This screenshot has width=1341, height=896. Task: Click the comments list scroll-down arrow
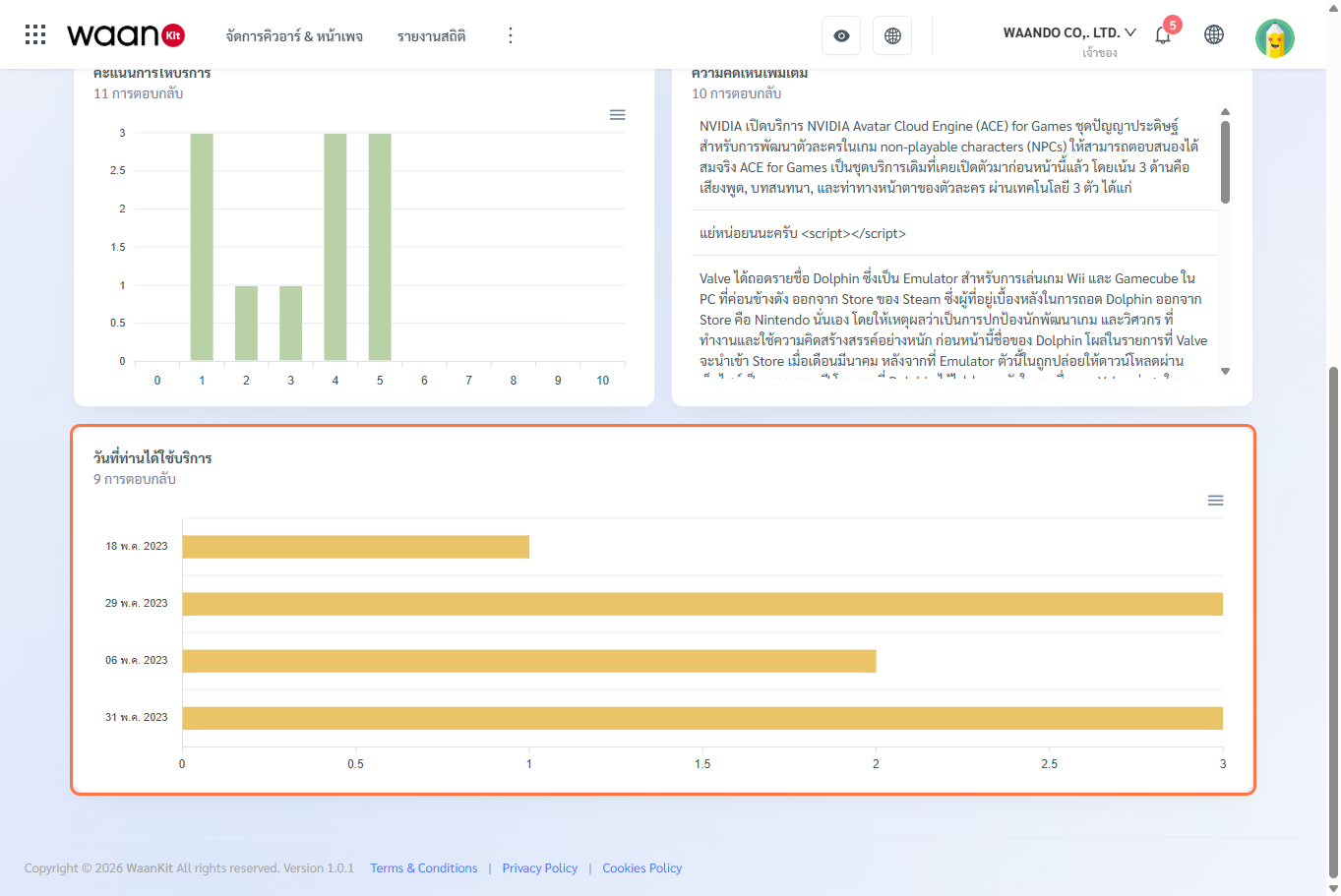coord(1225,371)
